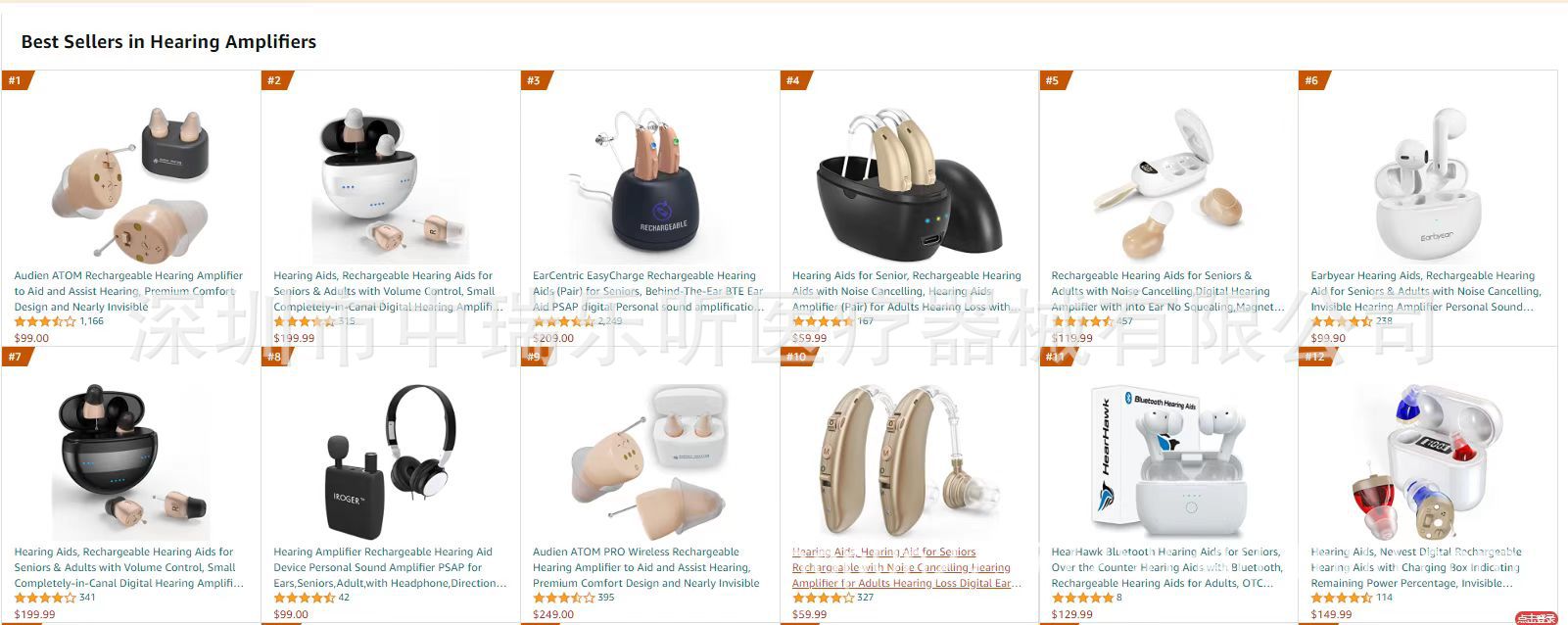Click the $249.00 price of Audien ATOM PRO

point(553,614)
